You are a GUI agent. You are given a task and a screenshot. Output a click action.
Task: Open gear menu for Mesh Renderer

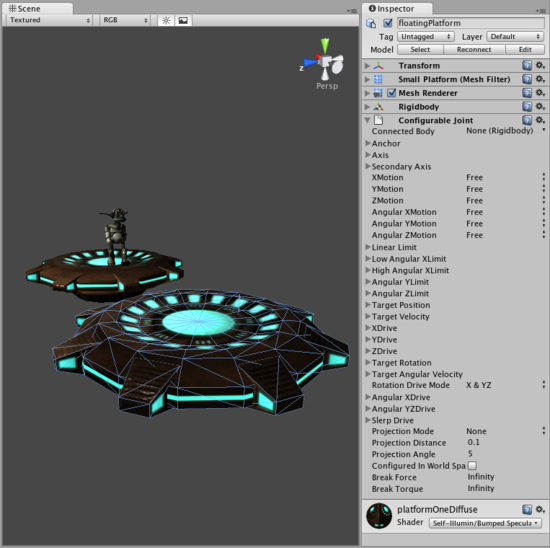[540, 93]
